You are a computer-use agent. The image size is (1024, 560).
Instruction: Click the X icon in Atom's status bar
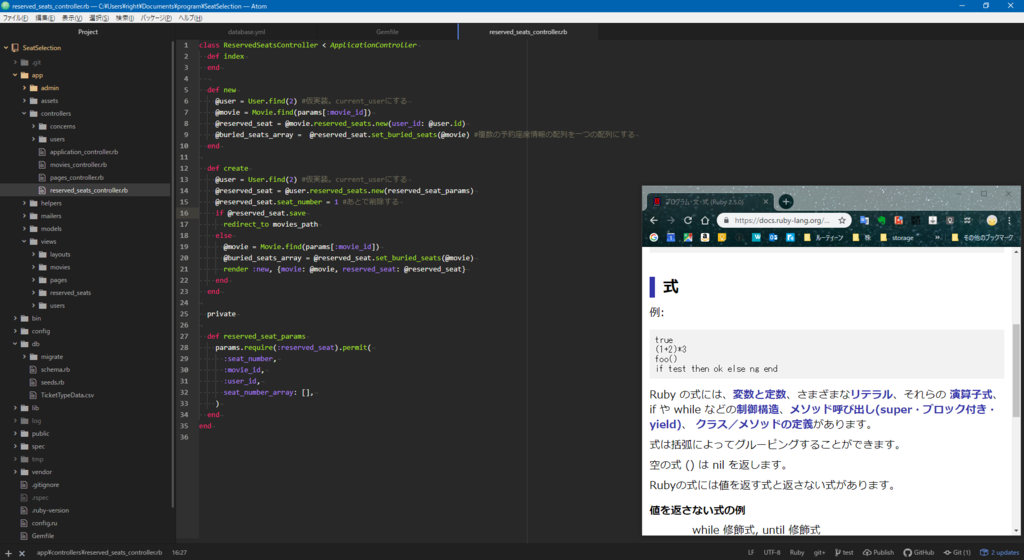22,553
